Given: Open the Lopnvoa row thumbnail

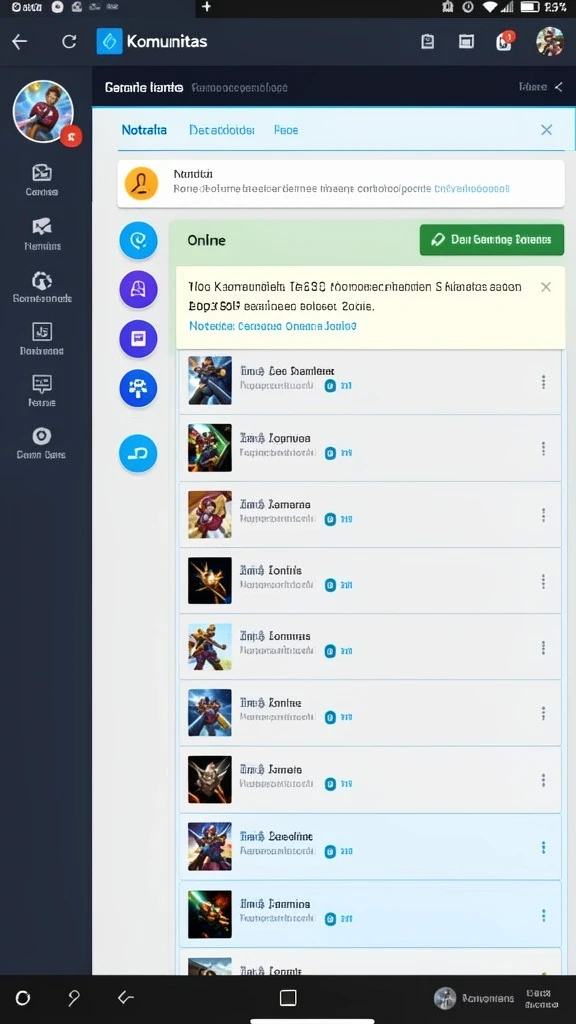Looking at the screenshot, I should [x=210, y=448].
